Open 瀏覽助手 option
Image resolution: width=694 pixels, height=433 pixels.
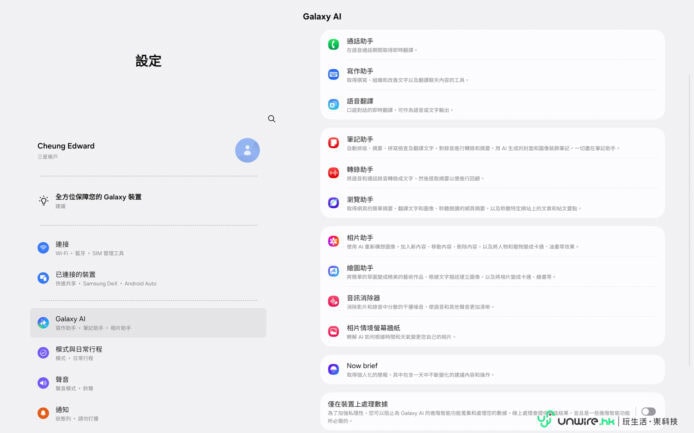(493, 203)
